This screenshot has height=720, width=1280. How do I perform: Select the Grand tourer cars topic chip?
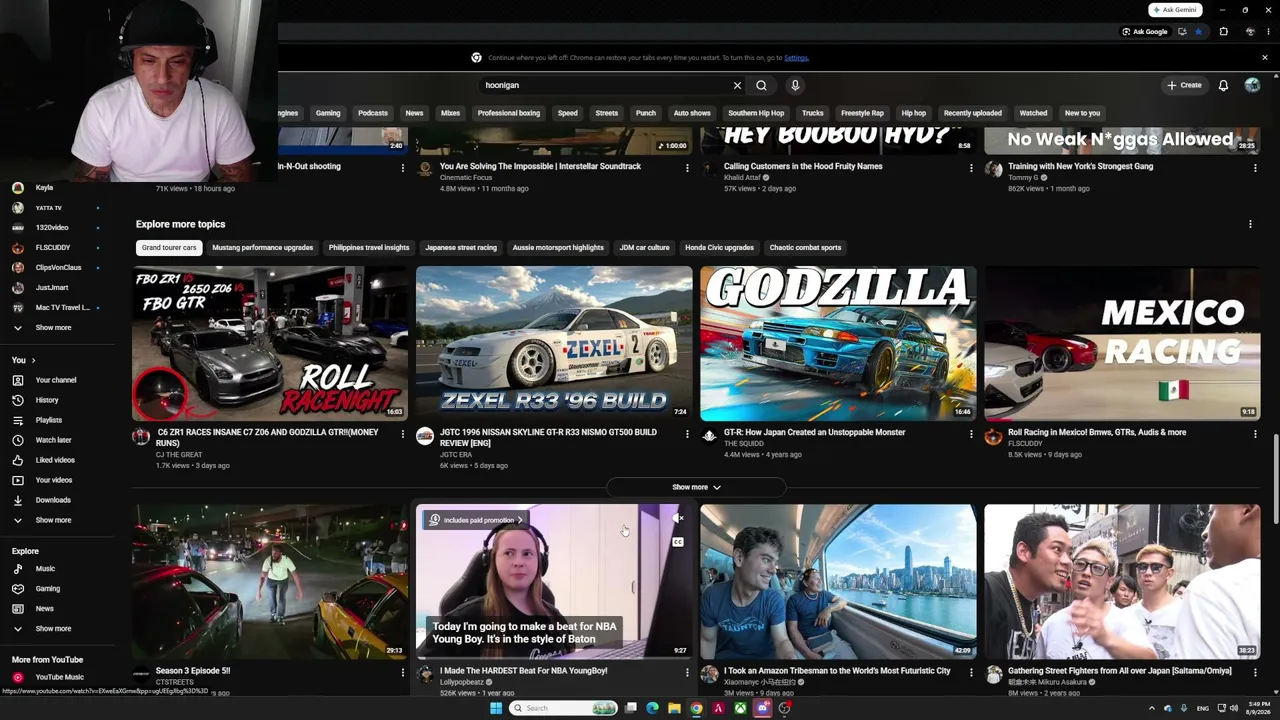(169, 247)
